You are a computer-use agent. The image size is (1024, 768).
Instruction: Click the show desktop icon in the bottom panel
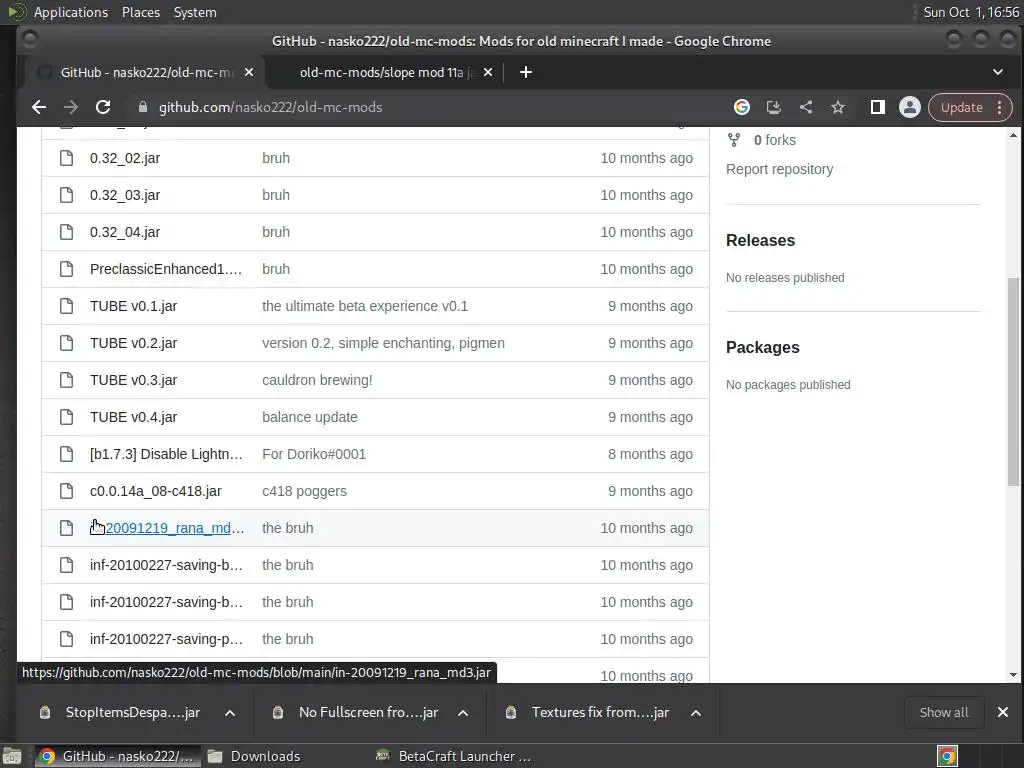click(12, 756)
